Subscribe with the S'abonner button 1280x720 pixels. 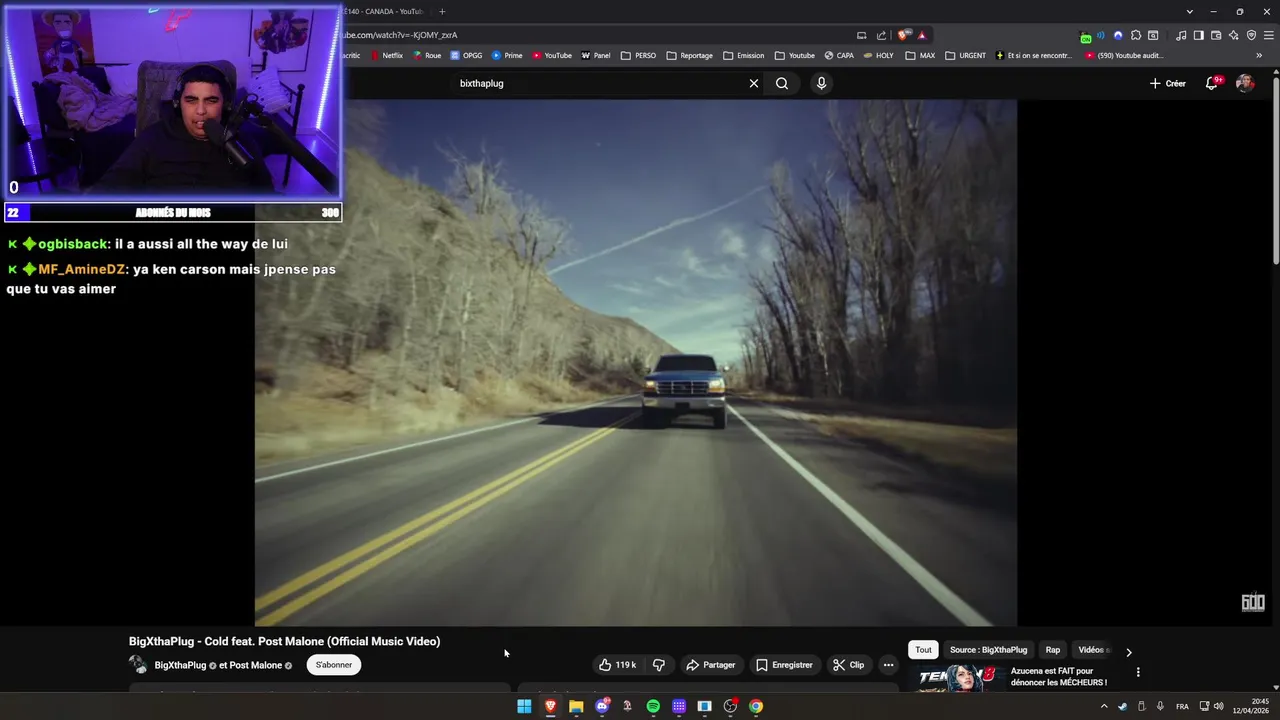(334, 665)
